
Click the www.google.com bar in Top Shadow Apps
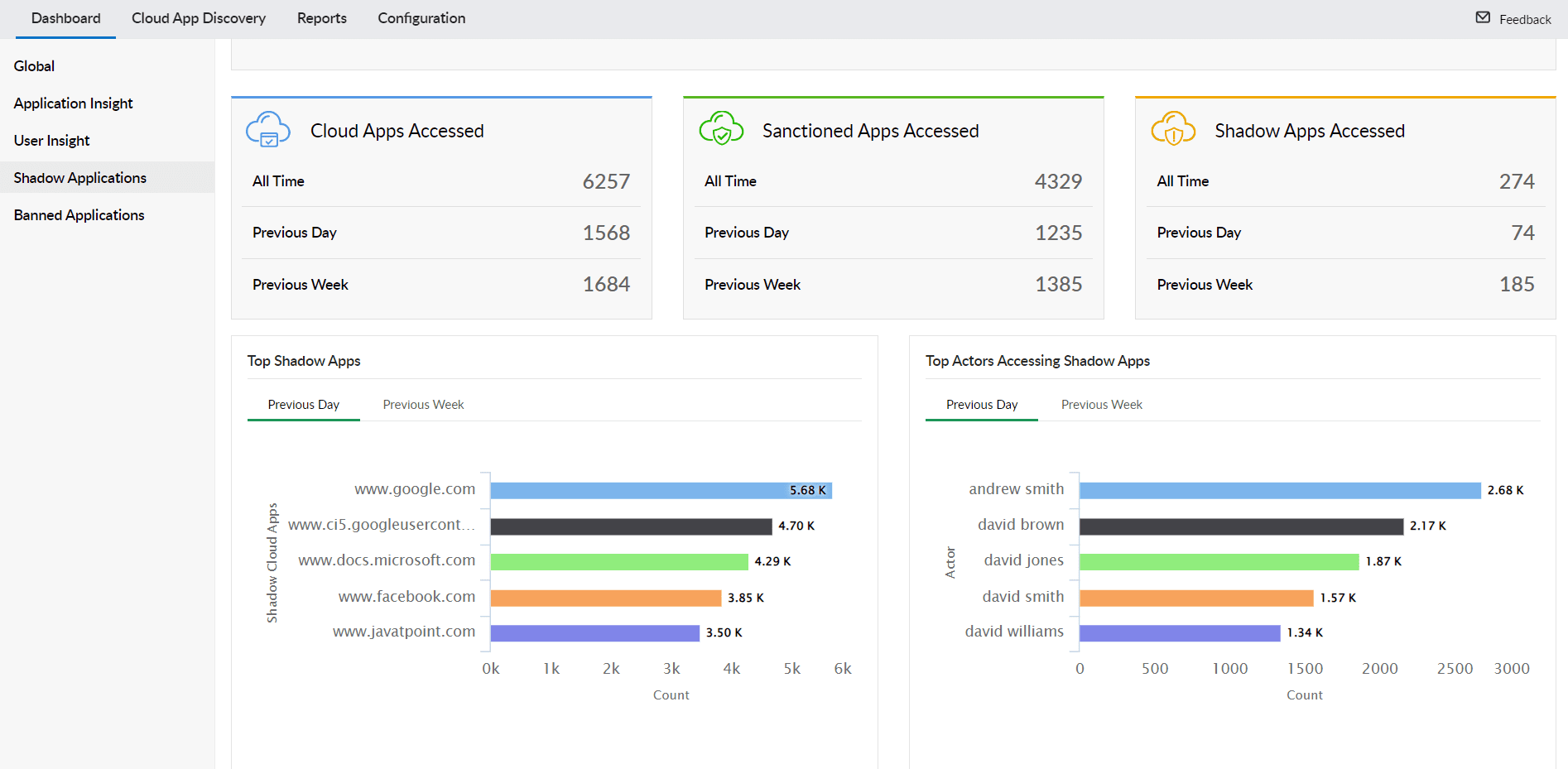pyautogui.click(x=654, y=489)
